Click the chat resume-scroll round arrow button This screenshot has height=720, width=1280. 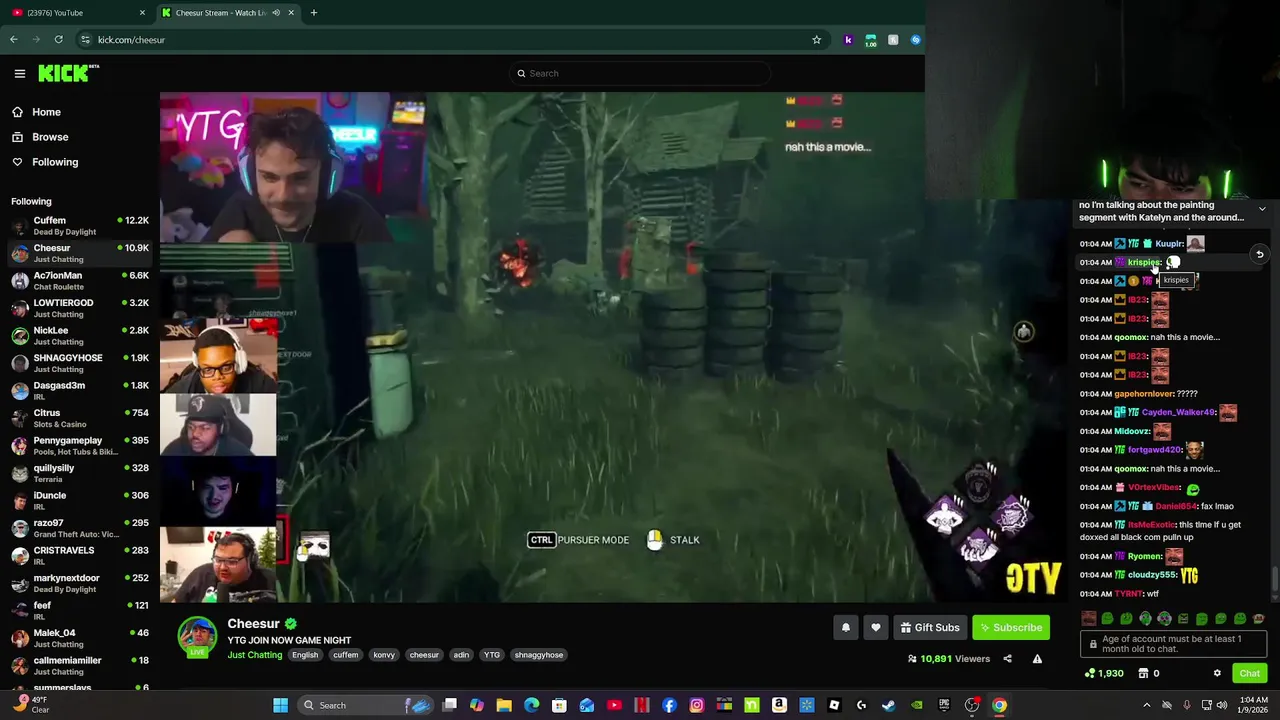(x=1260, y=255)
